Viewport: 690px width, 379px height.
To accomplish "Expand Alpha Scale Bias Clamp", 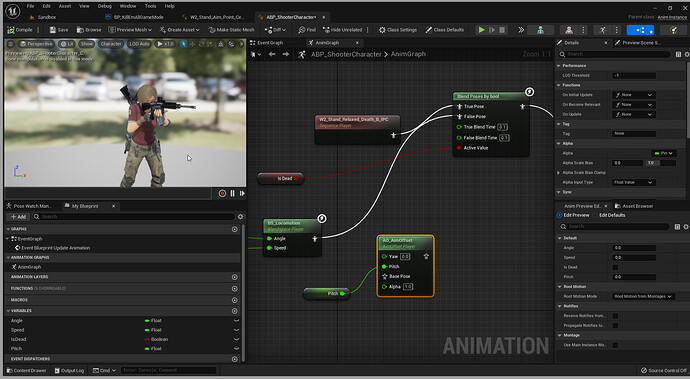I will (x=559, y=173).
